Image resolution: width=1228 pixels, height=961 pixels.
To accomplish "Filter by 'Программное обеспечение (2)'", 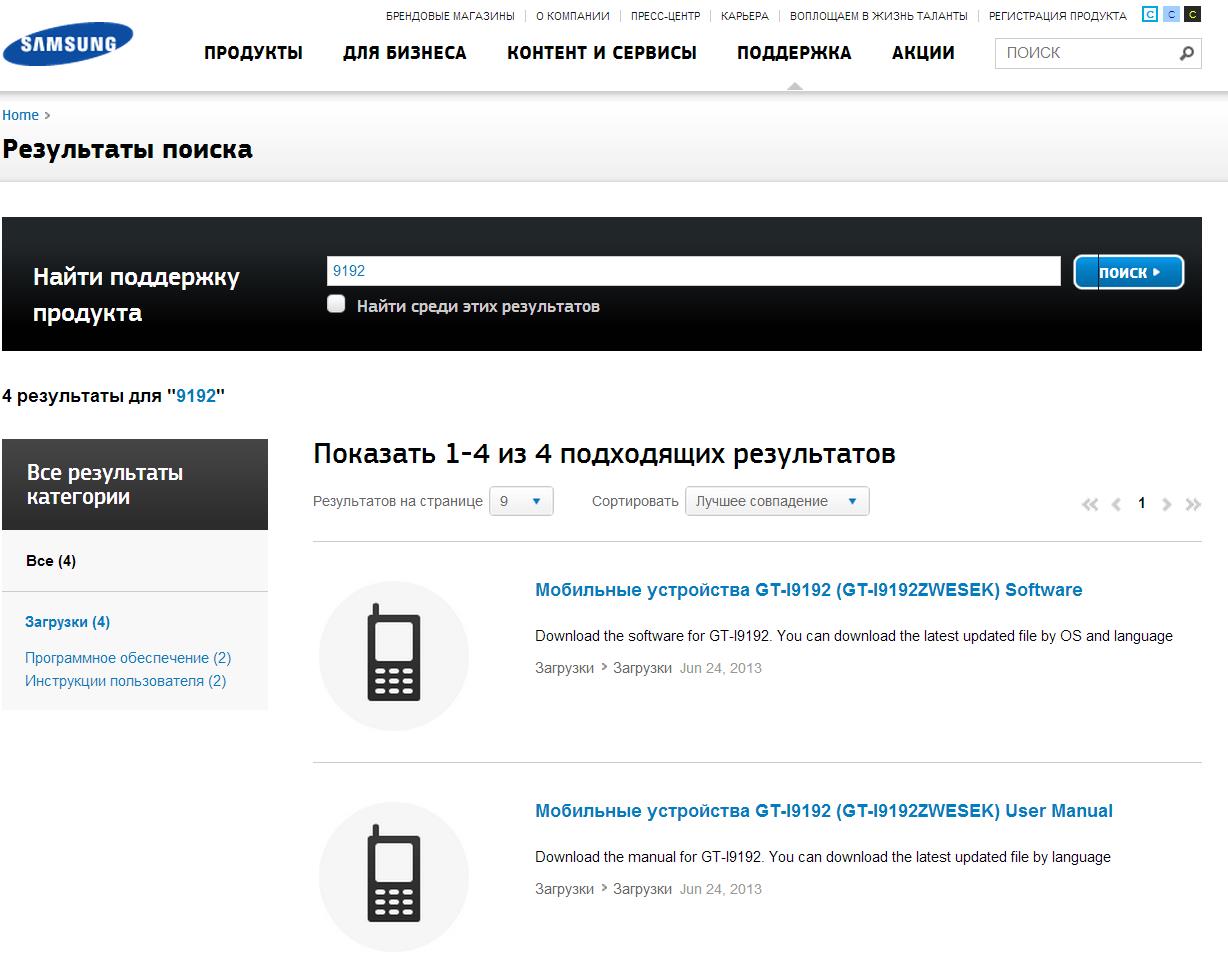I will click(128, 658).
